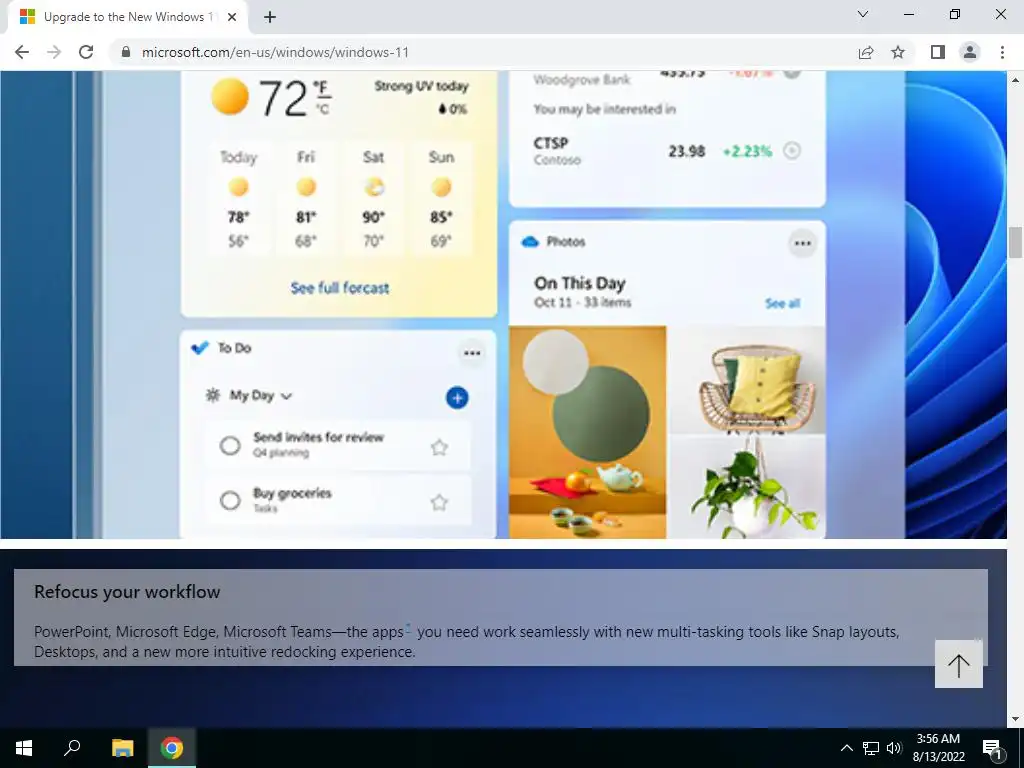Show hidden system tray icons
The height and width of the screenshot is (768, 1024).
pos(846,748)
